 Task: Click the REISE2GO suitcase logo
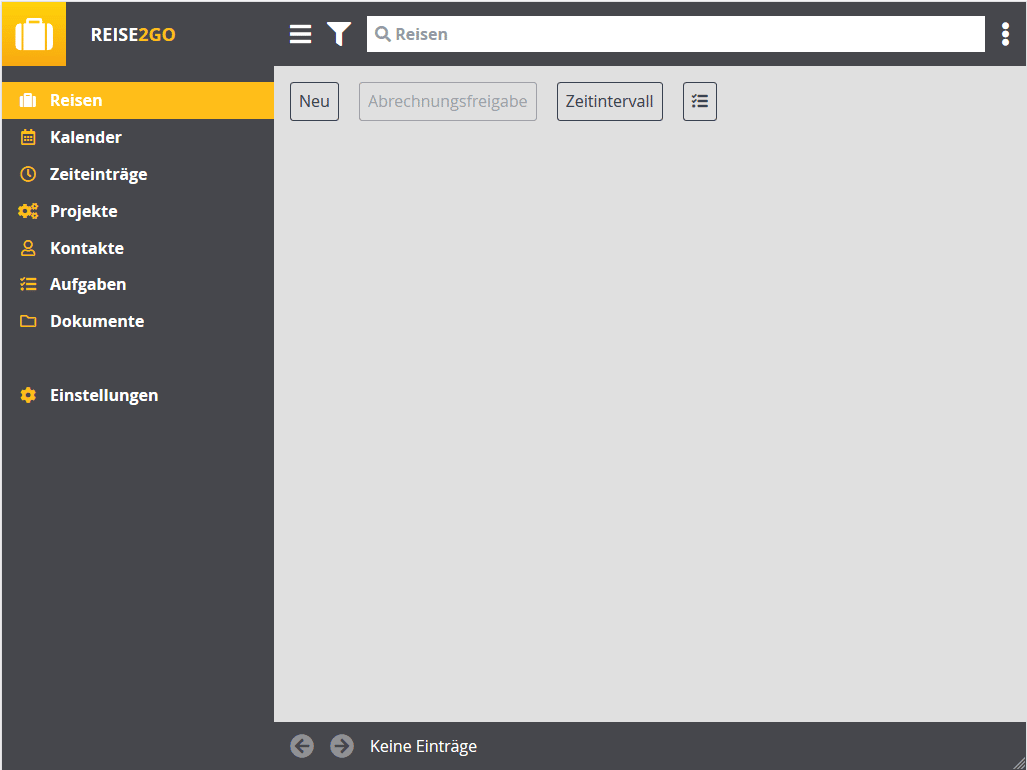34,34
